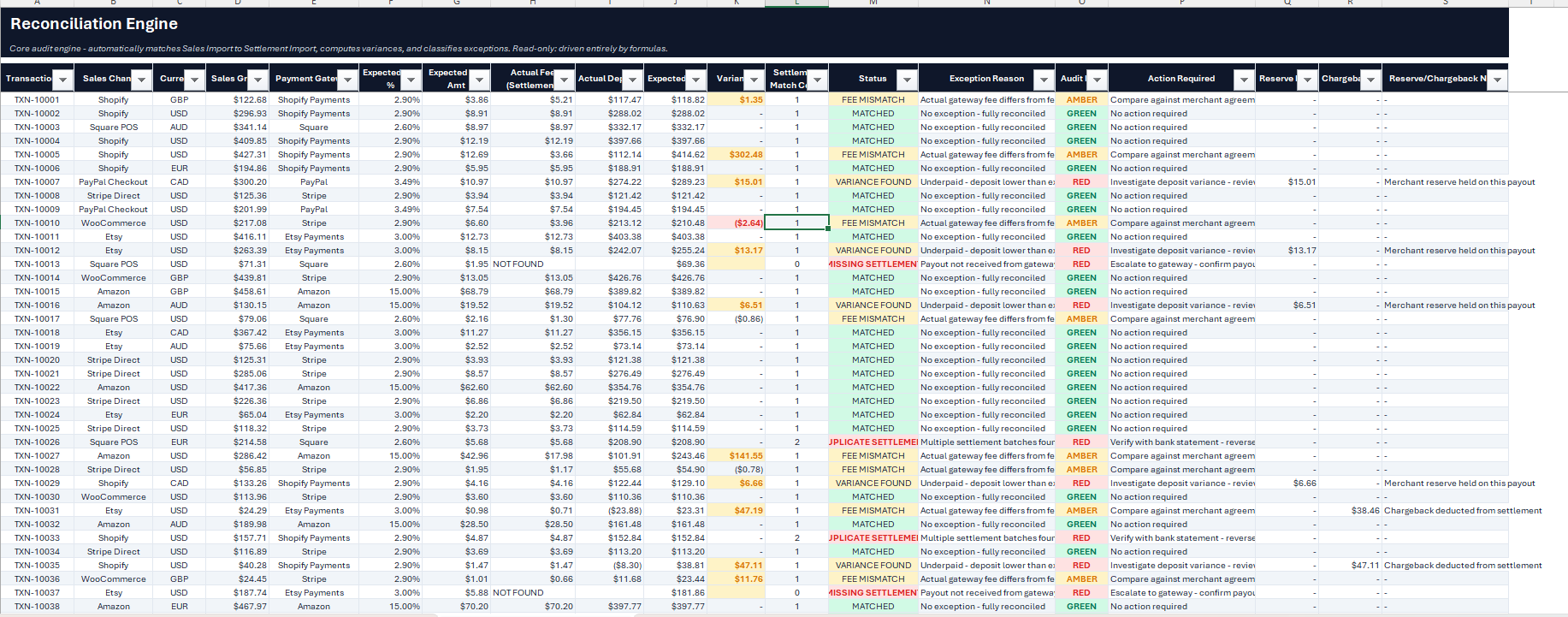
Task: Open the Sales Channel filter dropdown
Action: pyautogui.click(x=141, y=80)
